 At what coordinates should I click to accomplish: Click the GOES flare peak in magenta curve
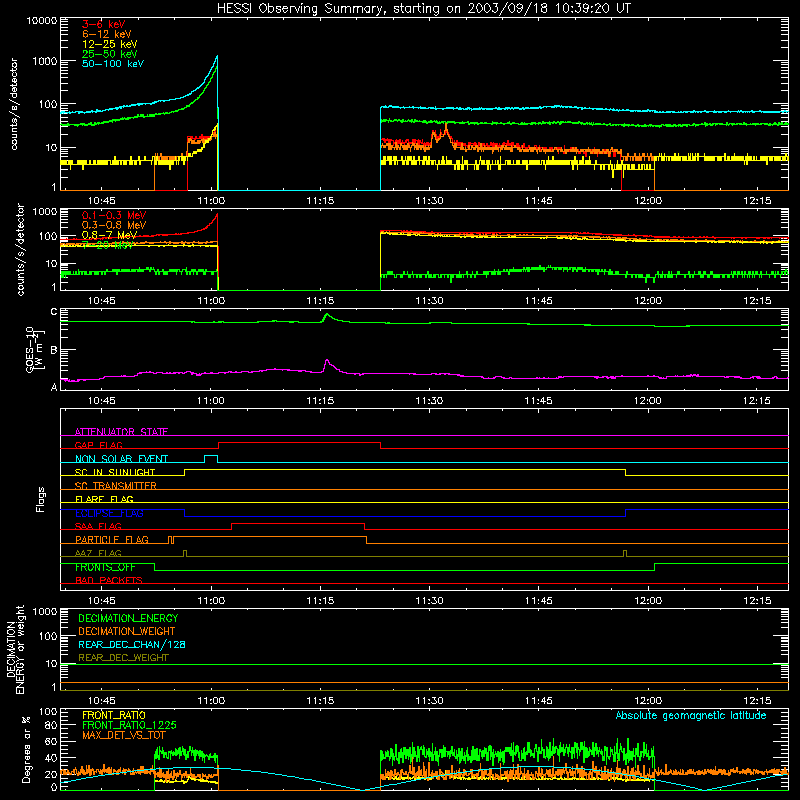(x=327, y=361)
